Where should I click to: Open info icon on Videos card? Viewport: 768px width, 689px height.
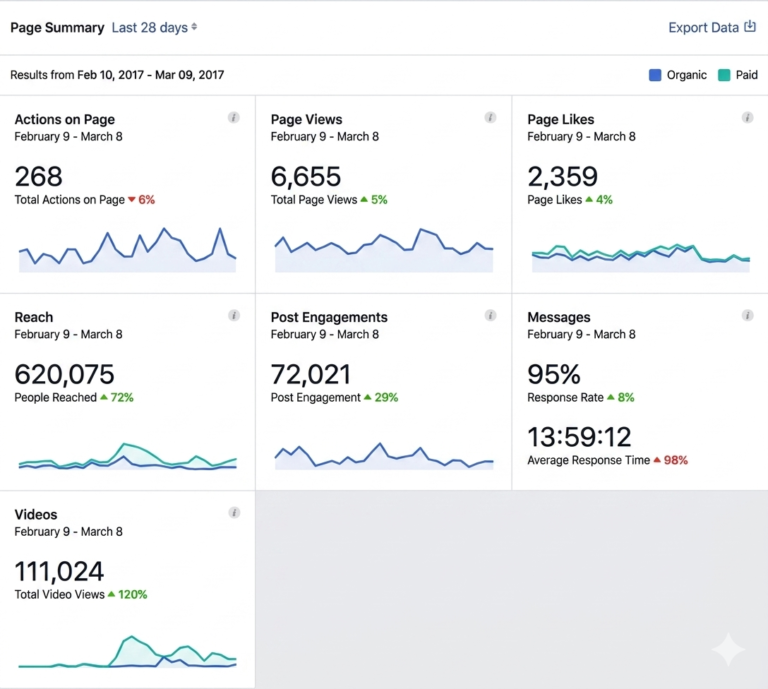(x=234, y=513)
